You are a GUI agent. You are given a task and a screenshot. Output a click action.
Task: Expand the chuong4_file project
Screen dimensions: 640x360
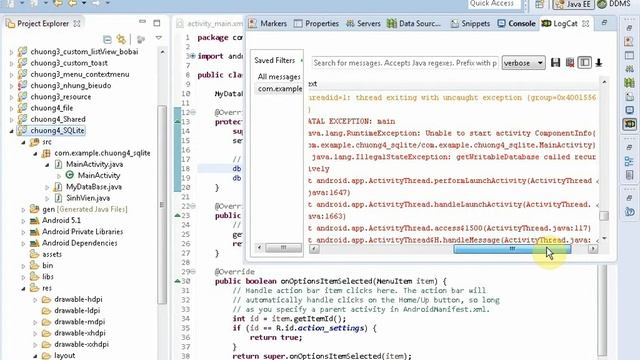(11, 109)
